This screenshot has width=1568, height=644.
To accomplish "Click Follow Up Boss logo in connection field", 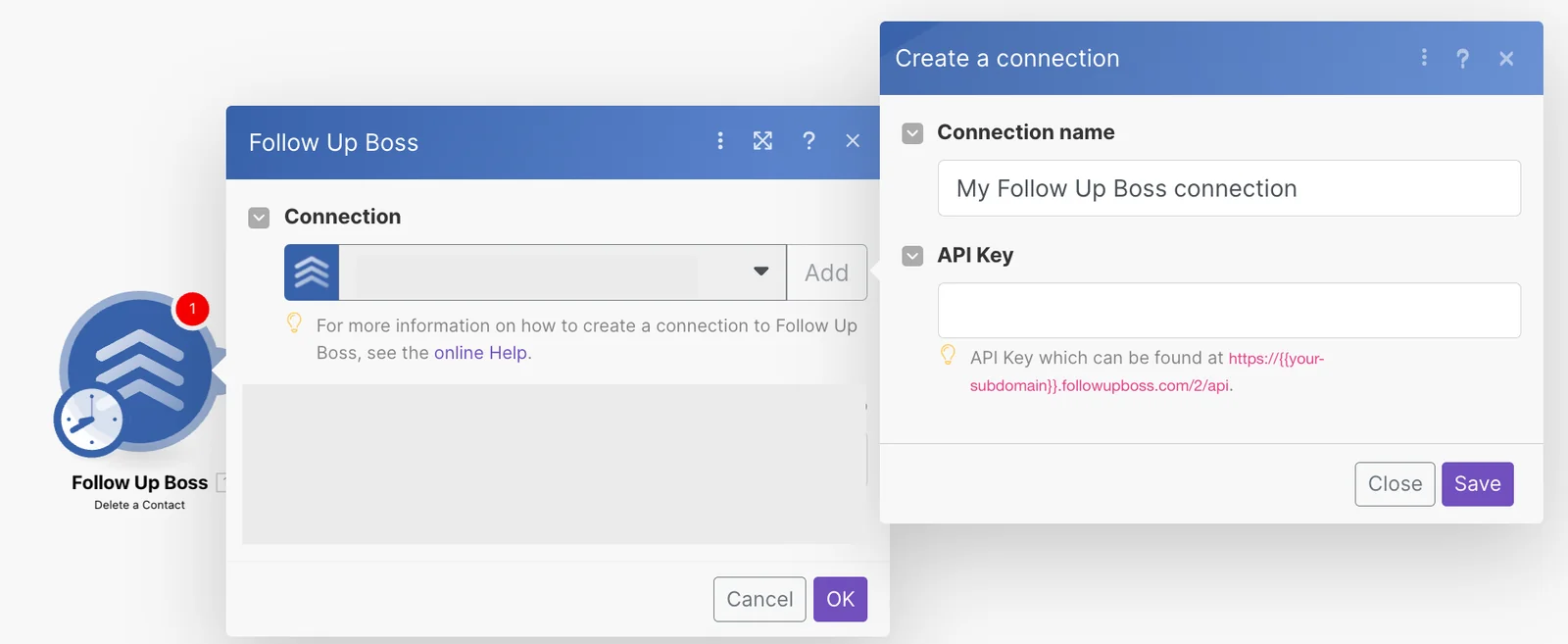I will [x=312, y=272].
